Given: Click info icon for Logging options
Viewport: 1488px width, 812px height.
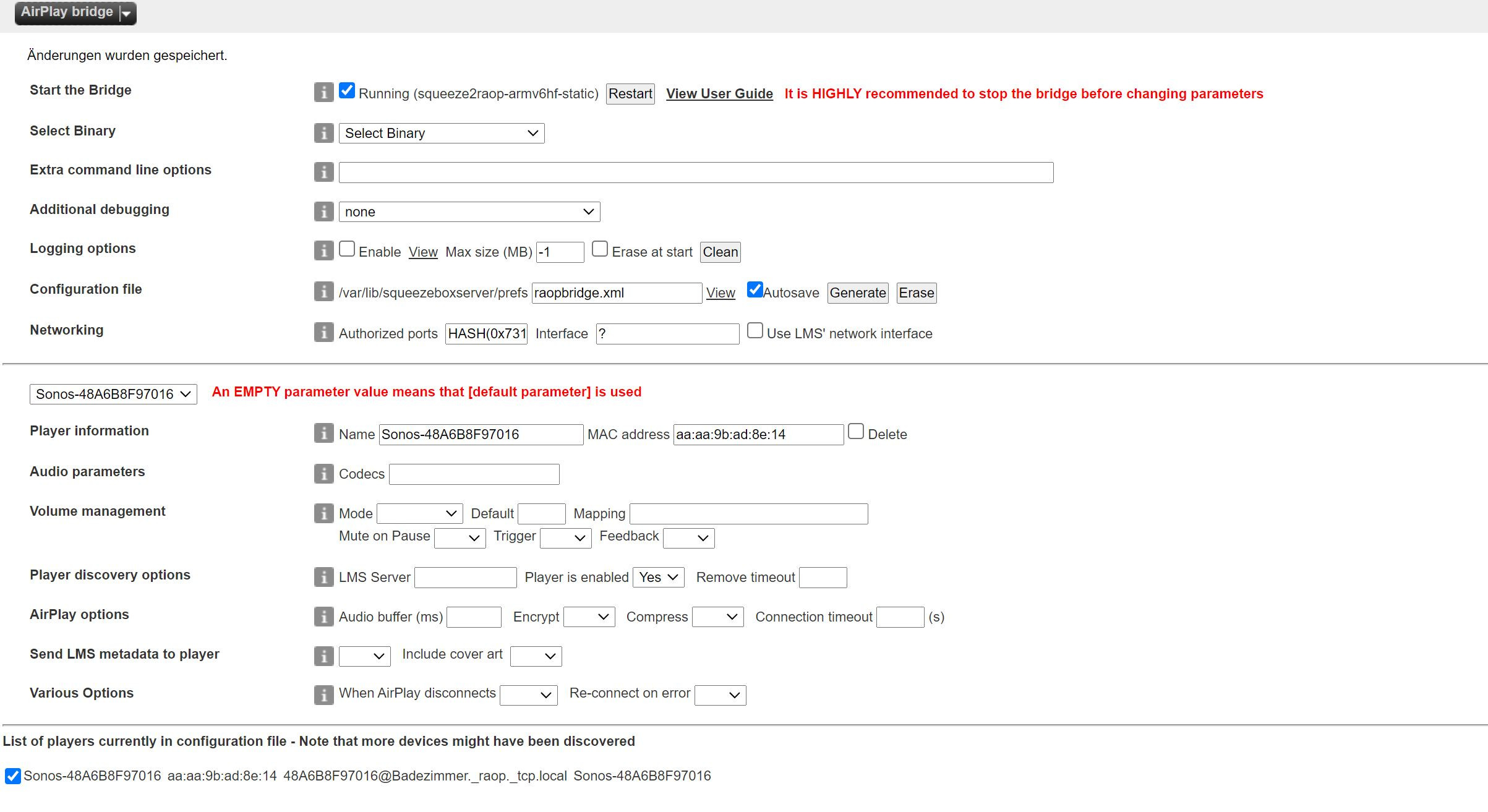Looking at the screenshot, I should 323,250.
